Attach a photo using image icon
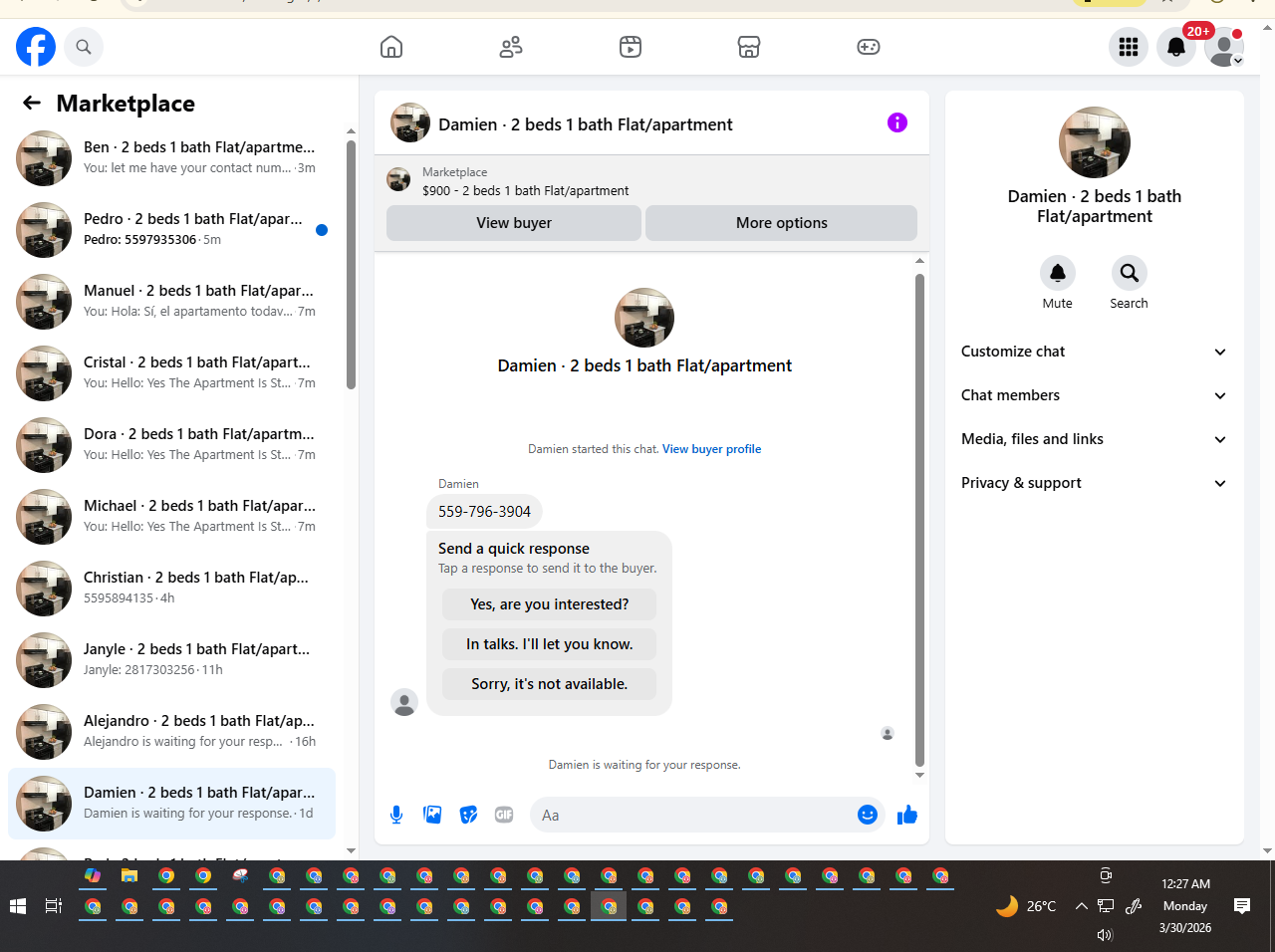1275x952 pixels. (x=432, y=815)
